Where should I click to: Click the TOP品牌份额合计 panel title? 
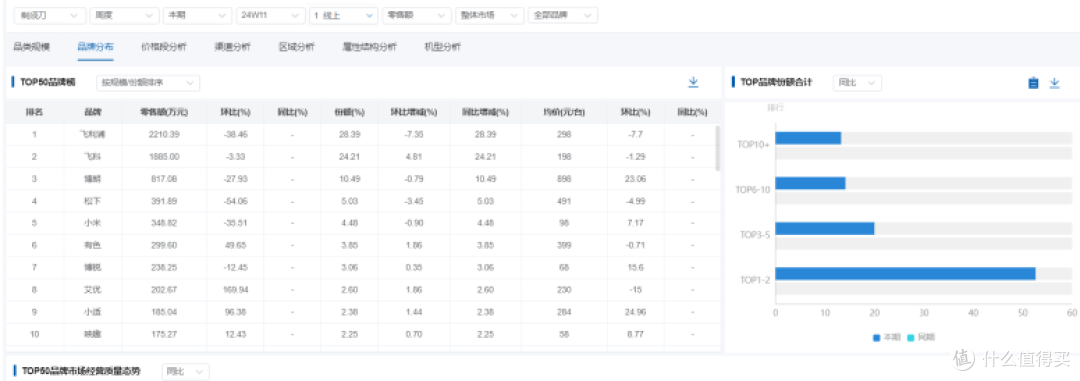[x=776, y=83]
